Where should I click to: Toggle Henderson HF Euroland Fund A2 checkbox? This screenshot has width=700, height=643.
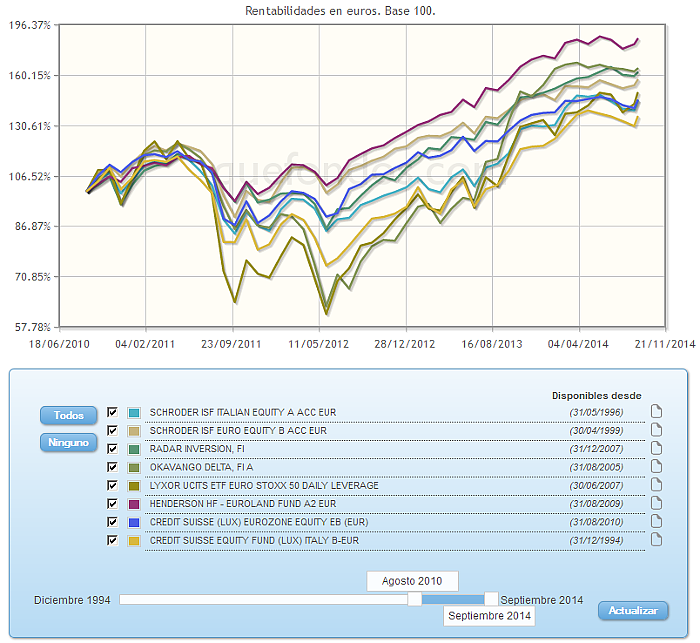point(112,504)
